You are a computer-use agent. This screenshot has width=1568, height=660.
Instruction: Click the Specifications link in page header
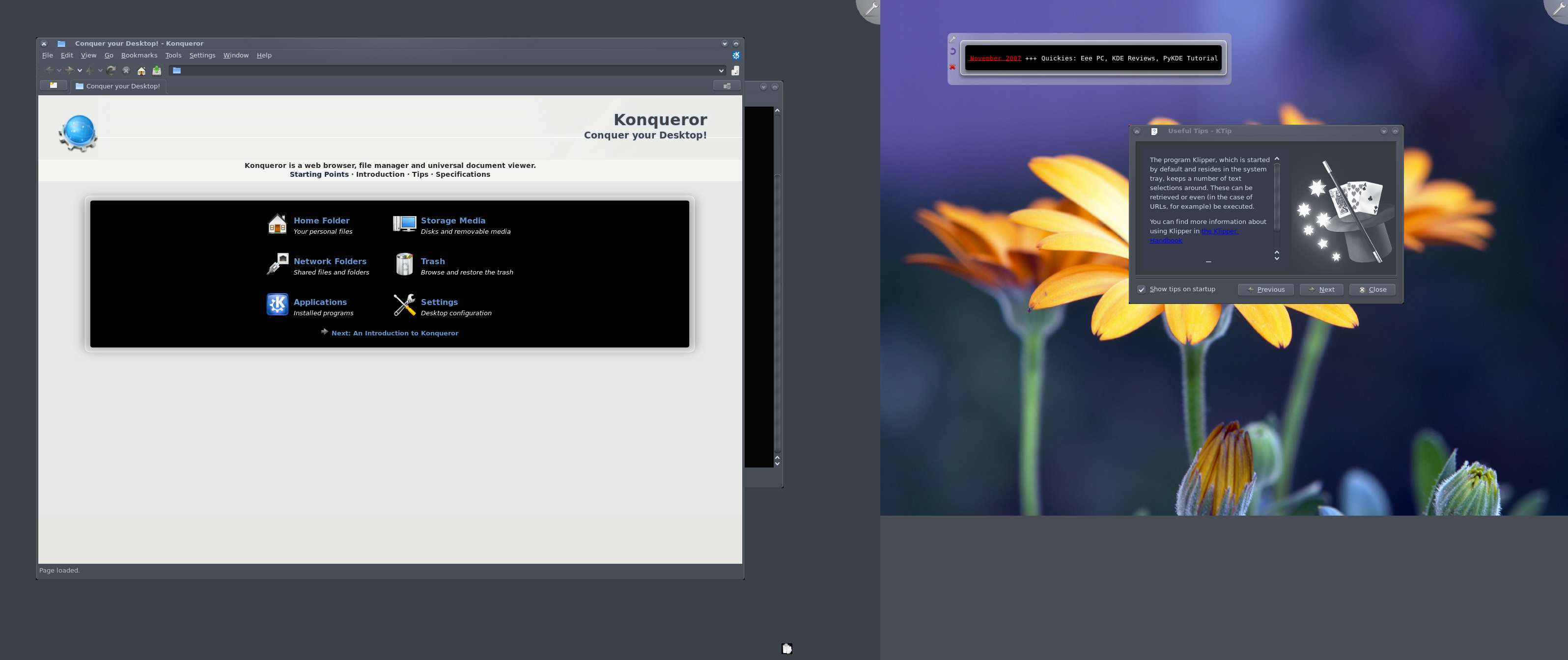463,175
